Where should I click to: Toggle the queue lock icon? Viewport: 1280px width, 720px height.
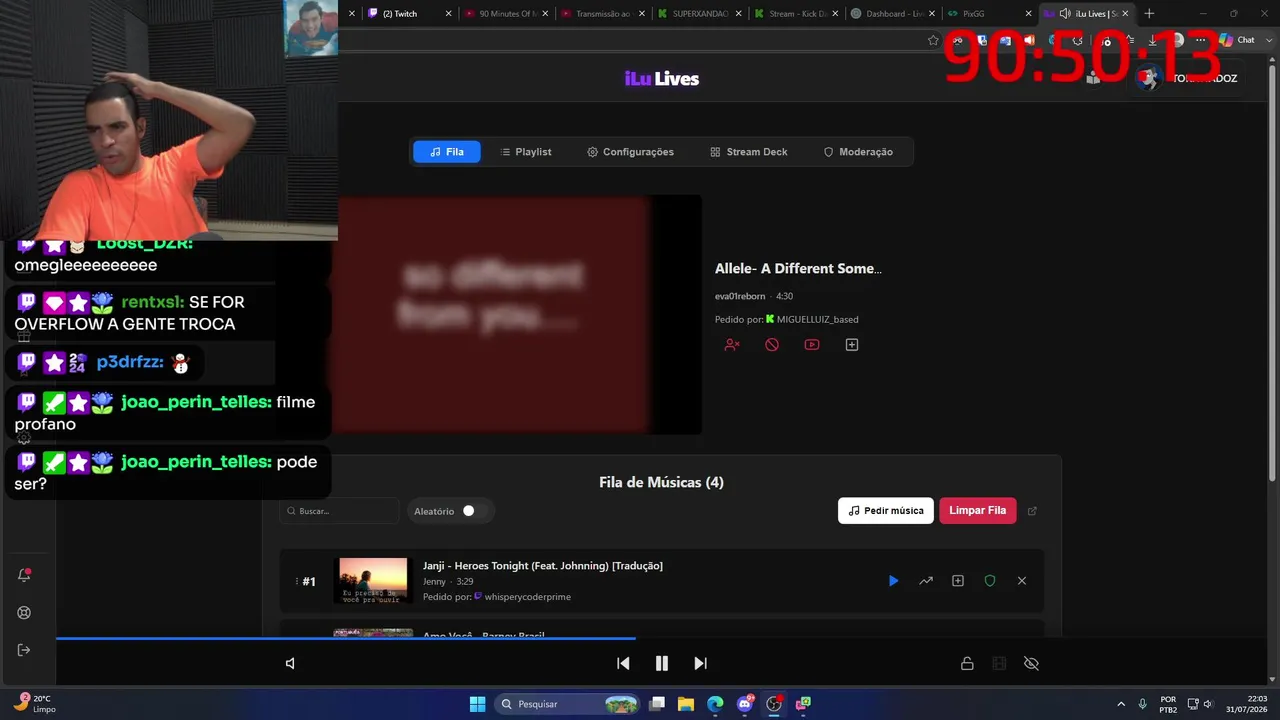pyautogui.click(x=967, y=664)
